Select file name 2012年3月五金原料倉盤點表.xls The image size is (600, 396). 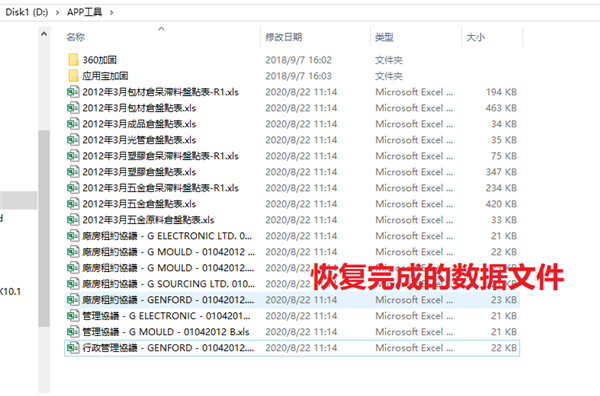click(148, 220)
